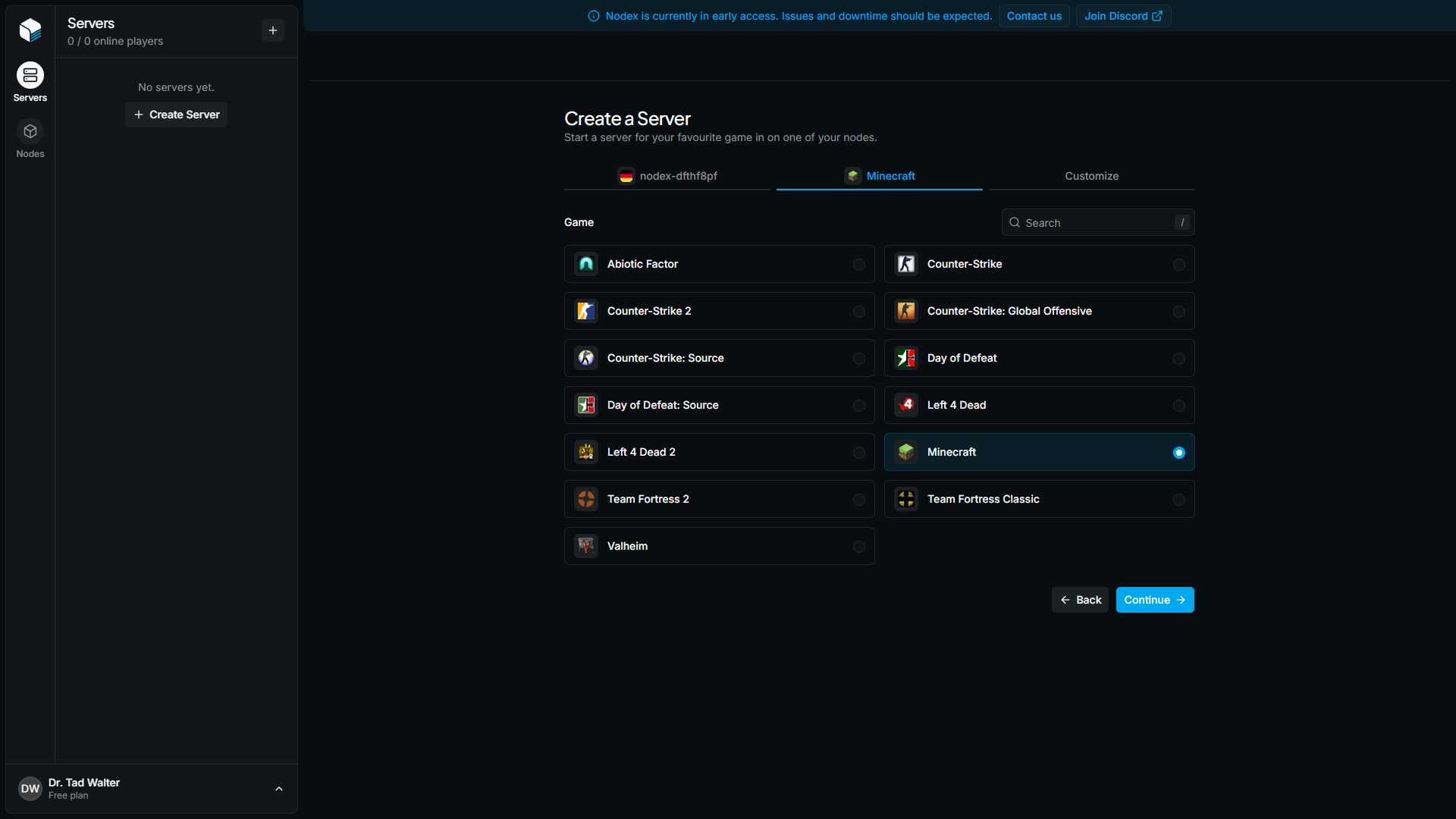Select the Counter-Strike: Source radio button
This screenshot has width=1456, height=819.
pos(859,359)
